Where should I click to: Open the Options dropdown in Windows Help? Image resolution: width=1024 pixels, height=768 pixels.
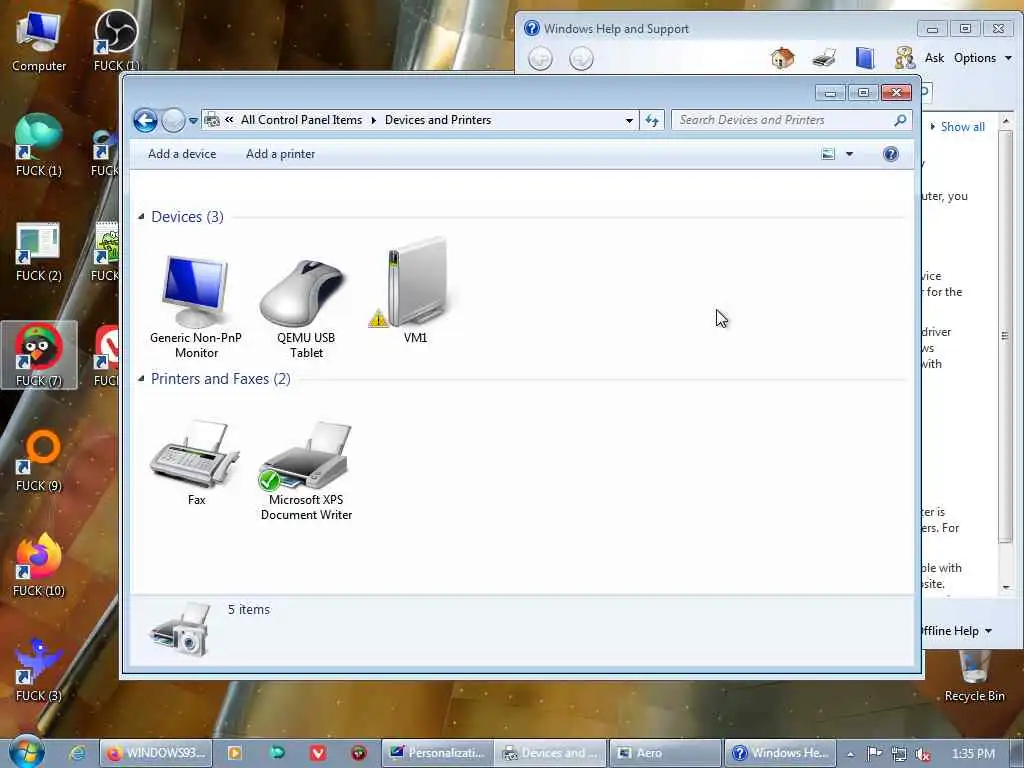(982, 58)
